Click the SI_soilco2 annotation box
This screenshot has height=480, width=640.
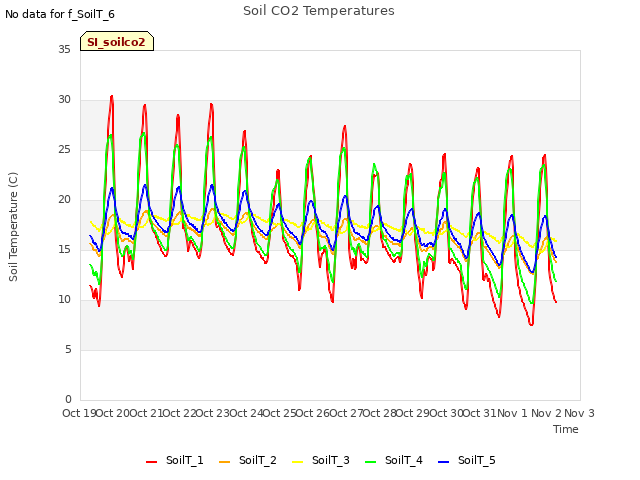tap(117, 41)
